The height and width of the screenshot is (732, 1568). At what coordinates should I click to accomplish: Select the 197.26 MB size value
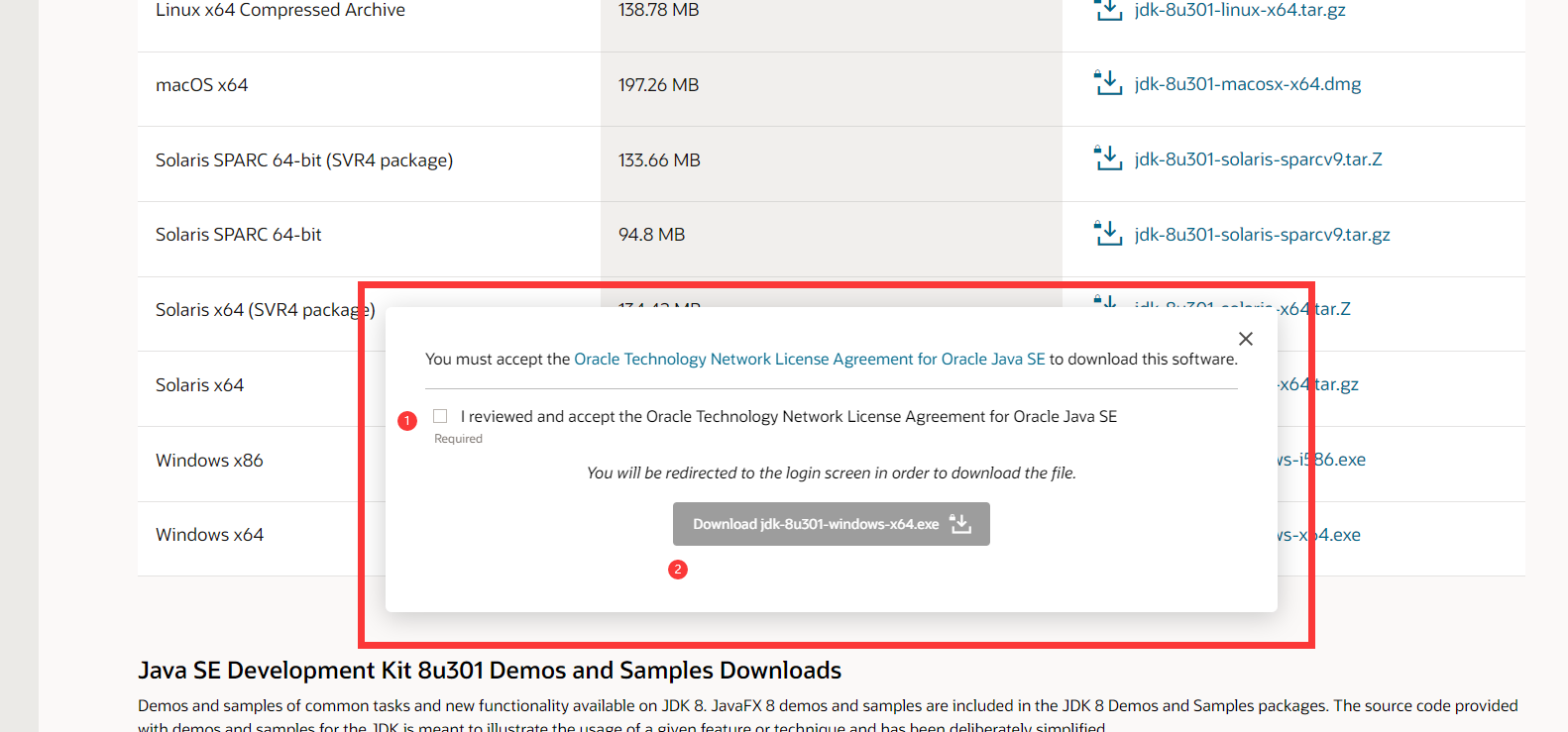(x=659, y=85)
